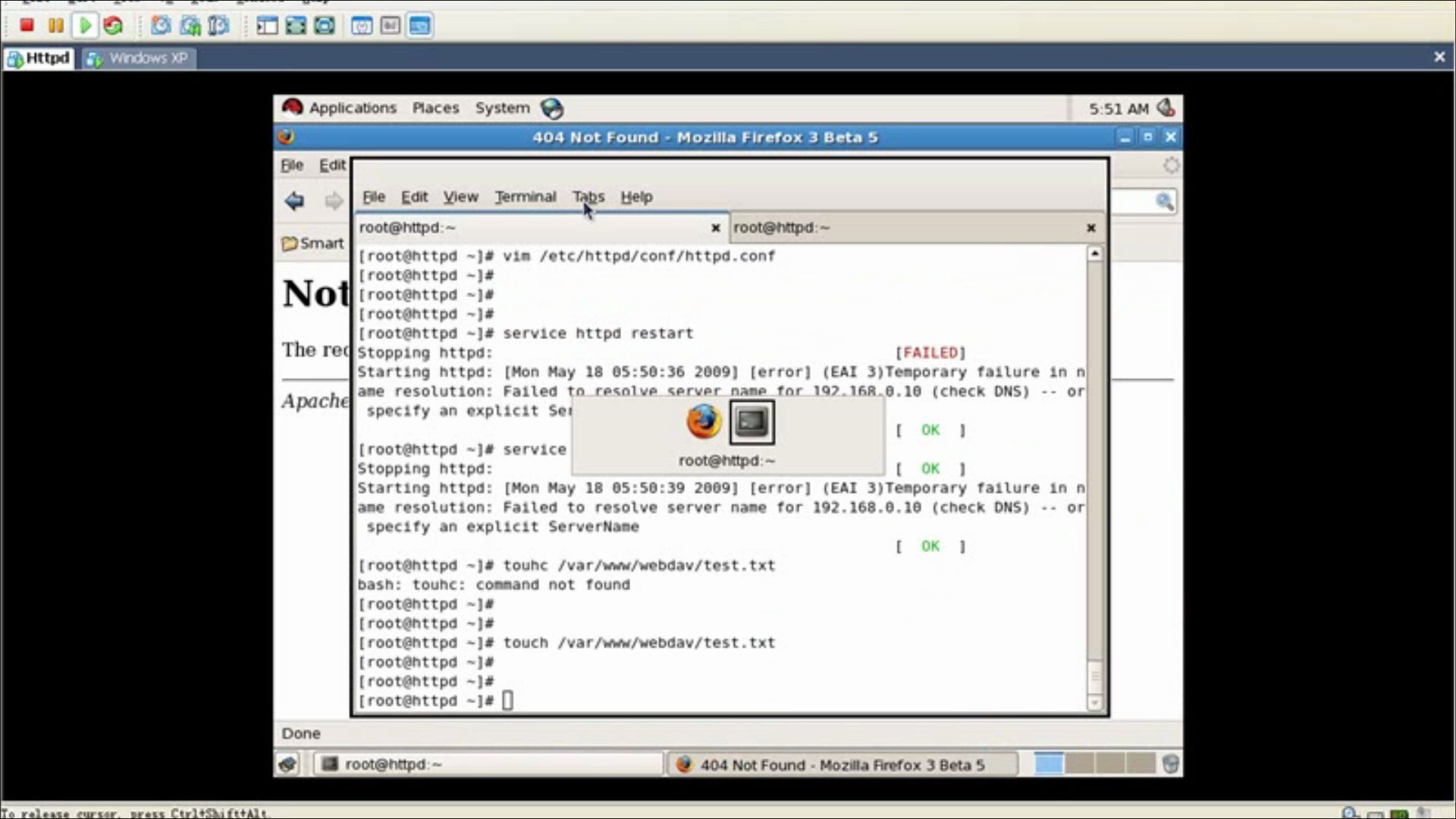Click Firefox forward arrow button
The height and width of the screenshot is (819, 1456).
point(333,201)
